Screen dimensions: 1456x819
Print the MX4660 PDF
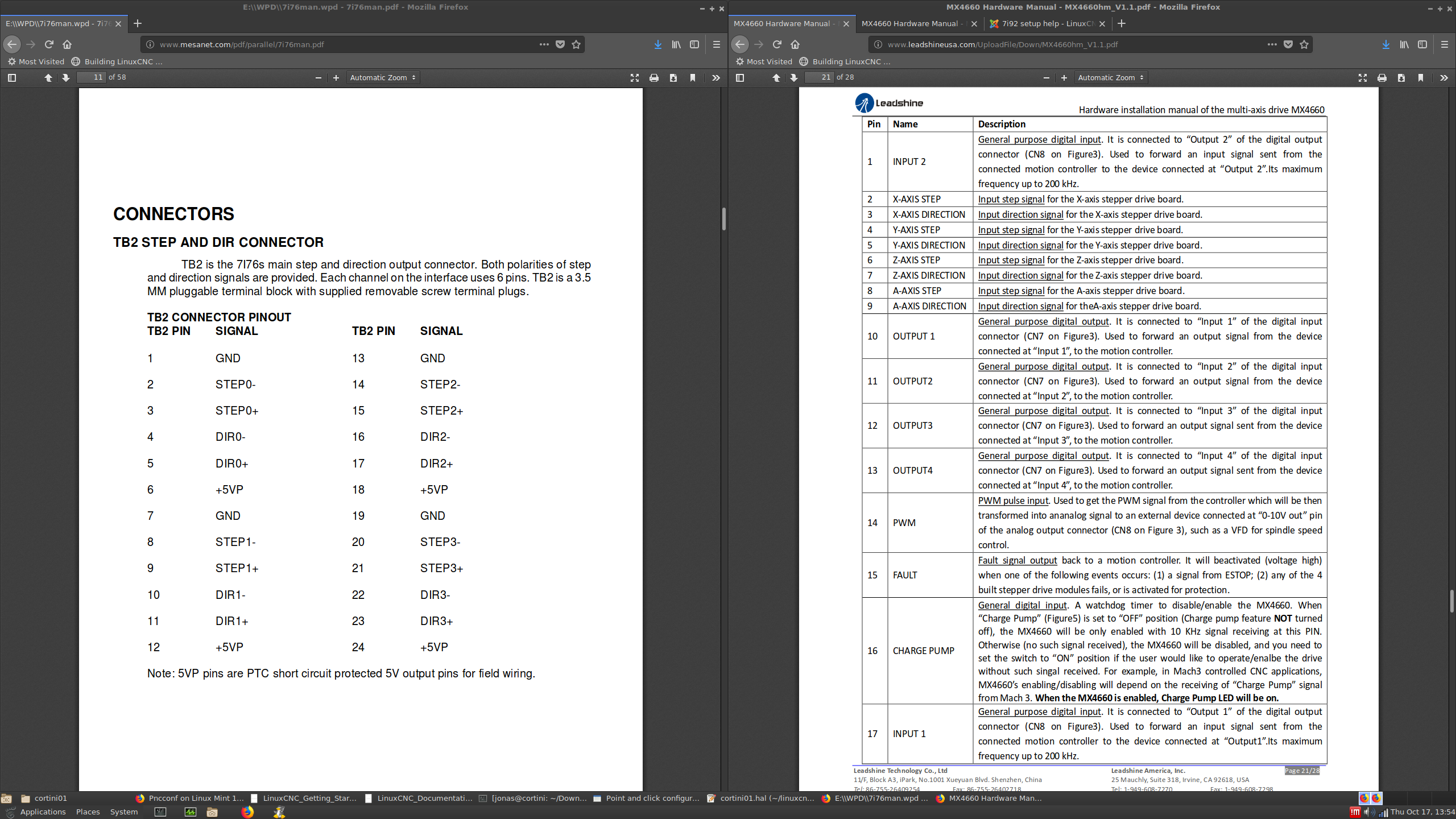(1382, 77)
